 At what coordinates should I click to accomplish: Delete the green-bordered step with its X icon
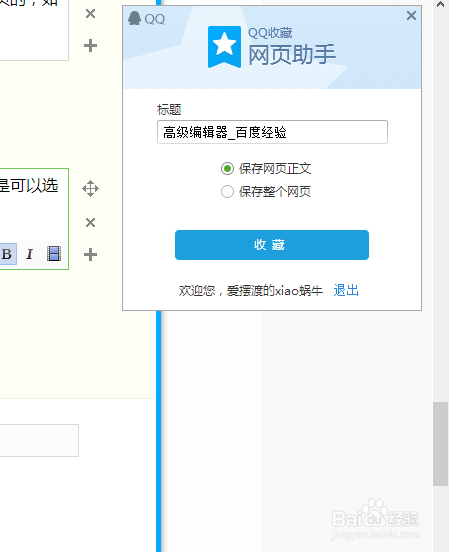point(91,222)
